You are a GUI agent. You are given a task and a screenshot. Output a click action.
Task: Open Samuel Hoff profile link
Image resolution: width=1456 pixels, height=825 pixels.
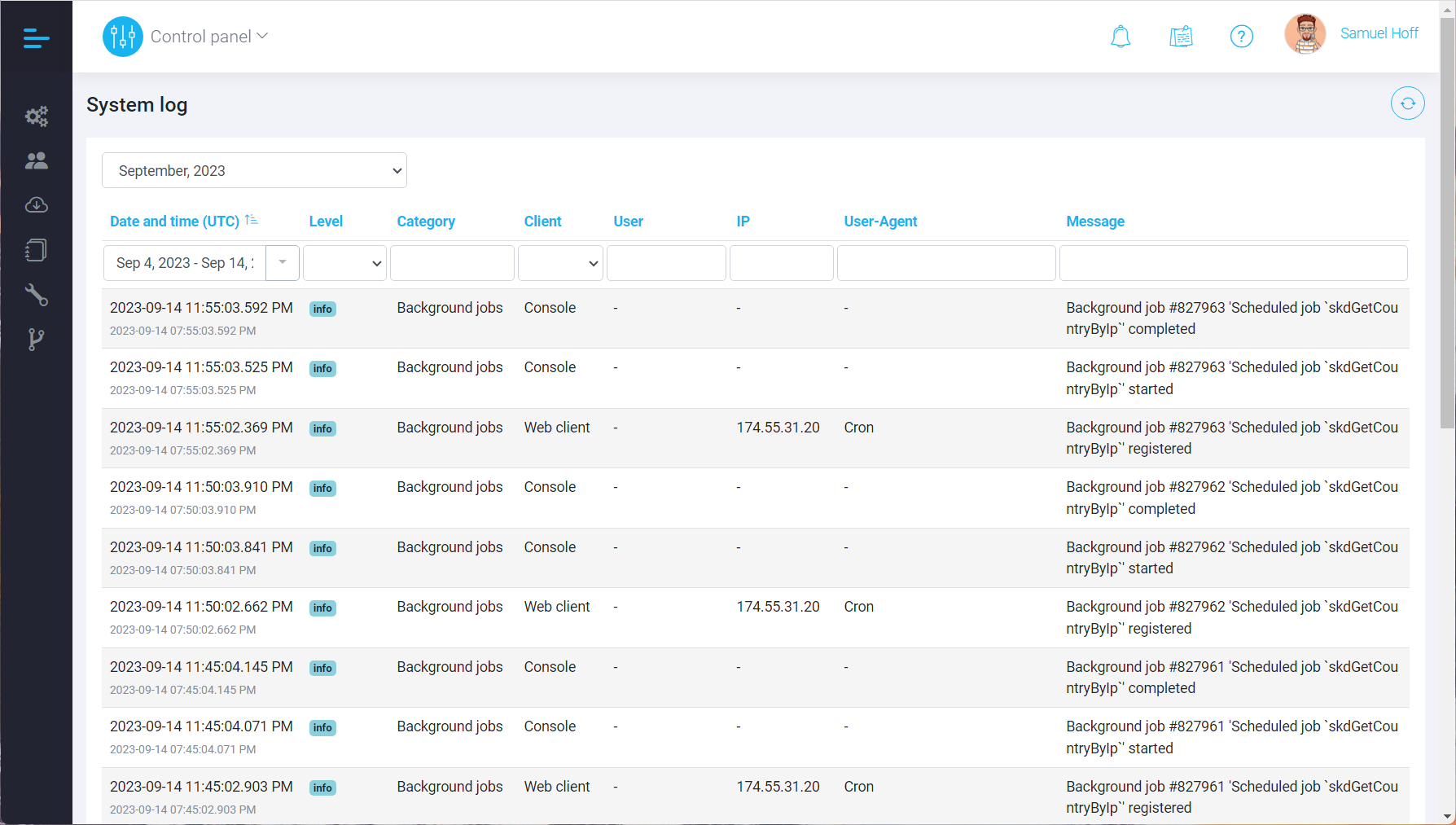(x=1379, y=33)
